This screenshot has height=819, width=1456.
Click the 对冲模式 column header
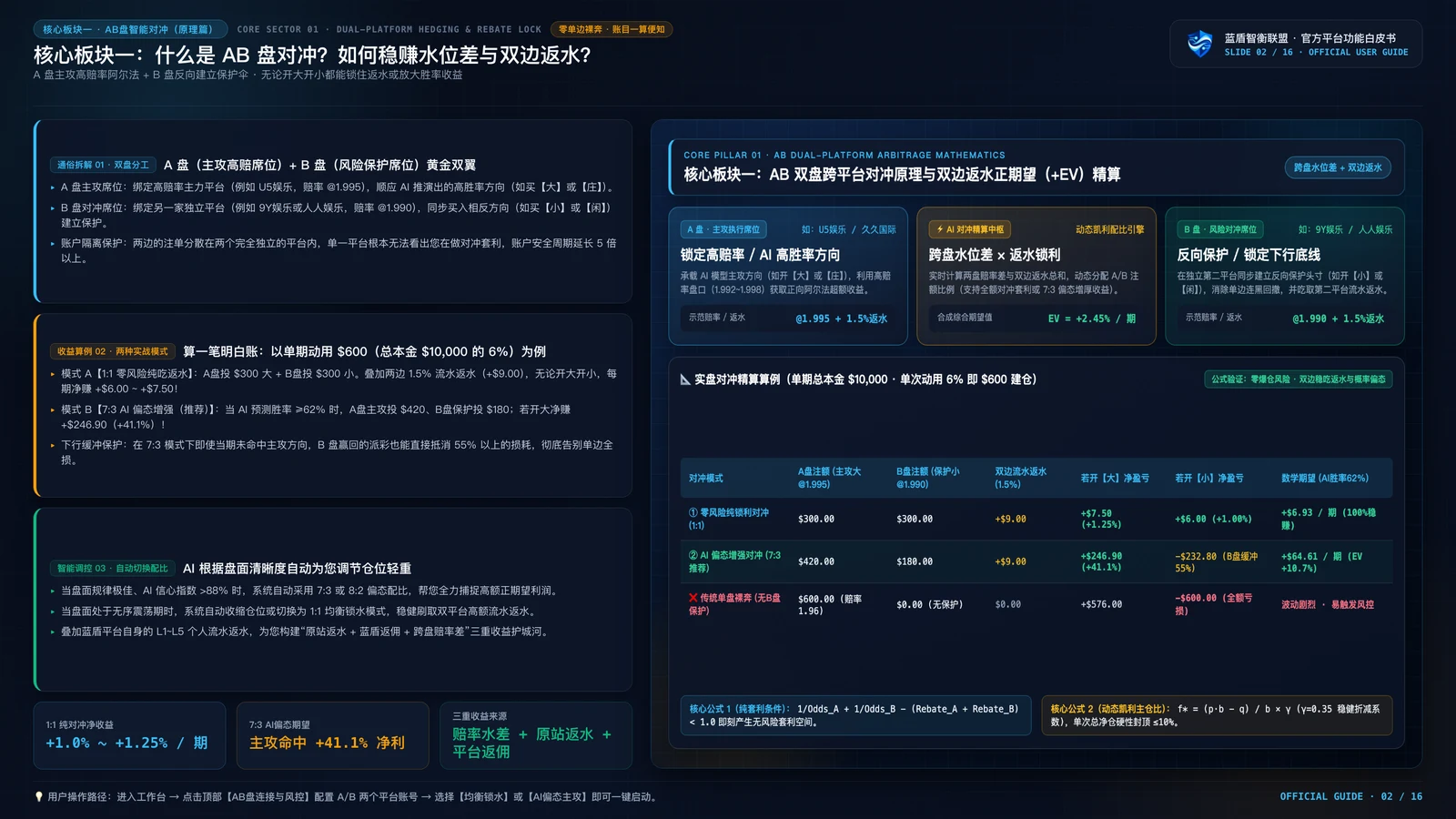[x=706, y=478]
